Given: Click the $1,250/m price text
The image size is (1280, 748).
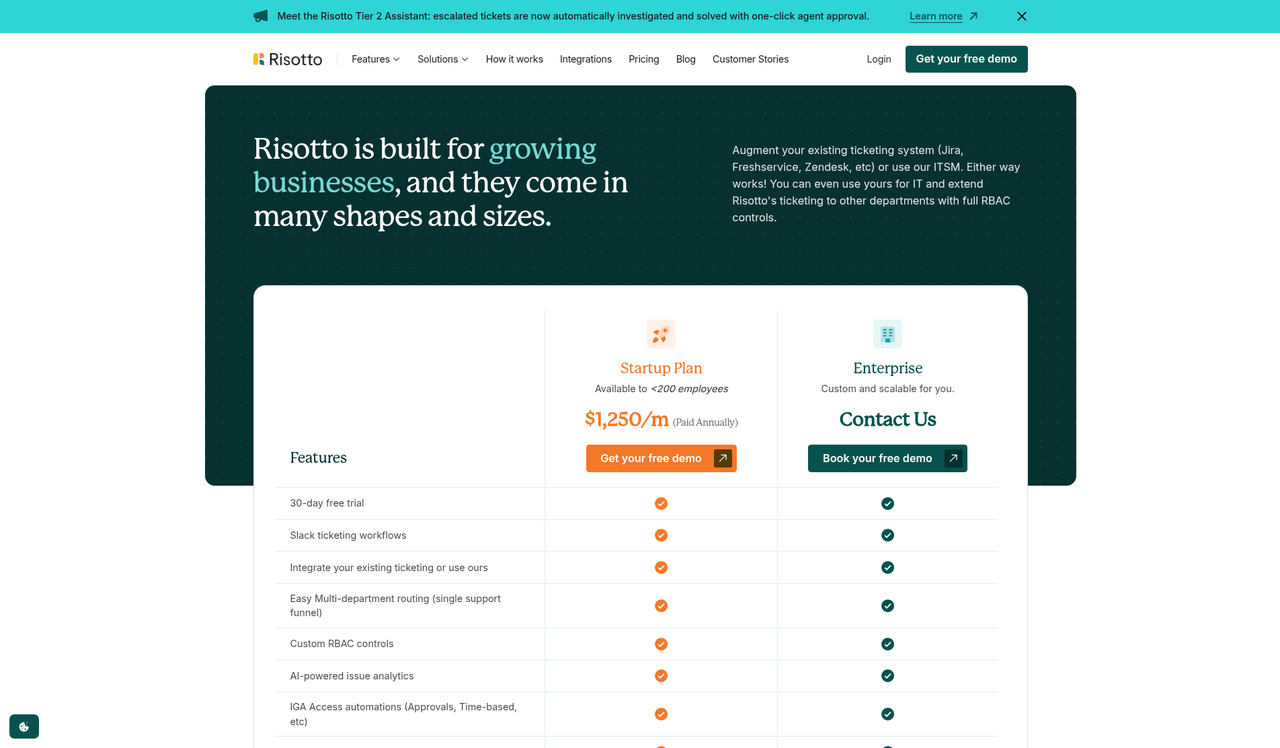Looking at the screenshot, I should [627, 419].
